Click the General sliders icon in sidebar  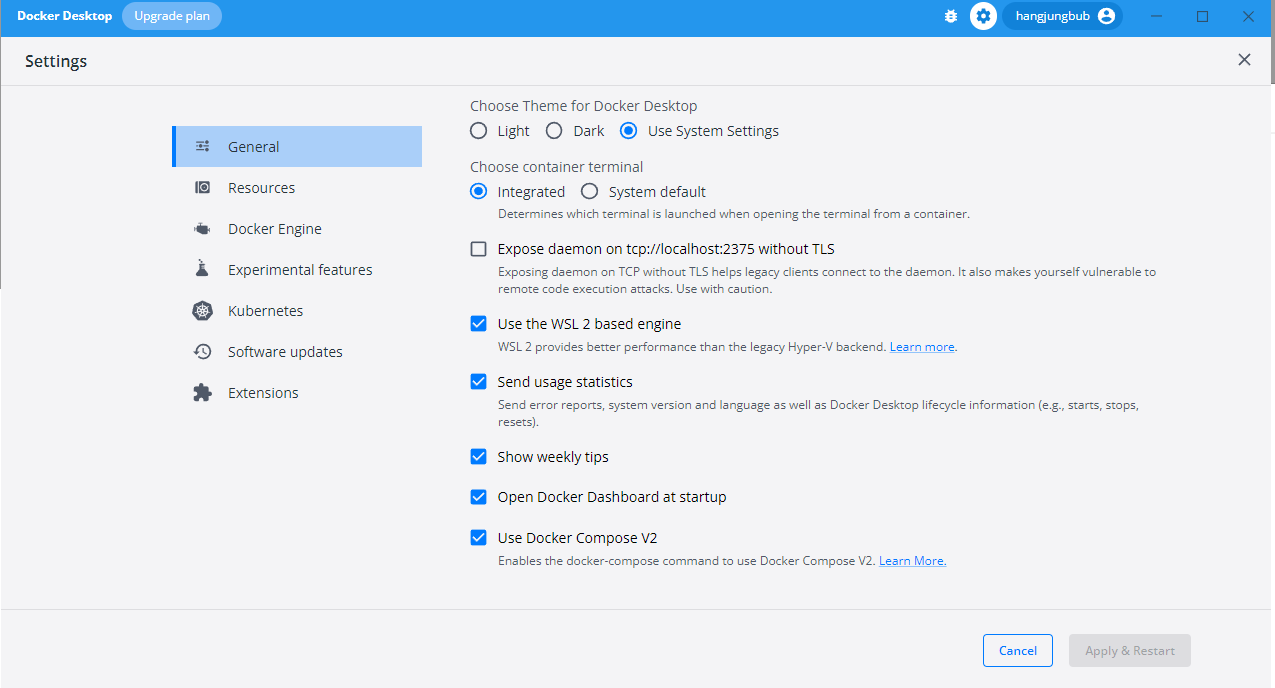click(203, 146)
